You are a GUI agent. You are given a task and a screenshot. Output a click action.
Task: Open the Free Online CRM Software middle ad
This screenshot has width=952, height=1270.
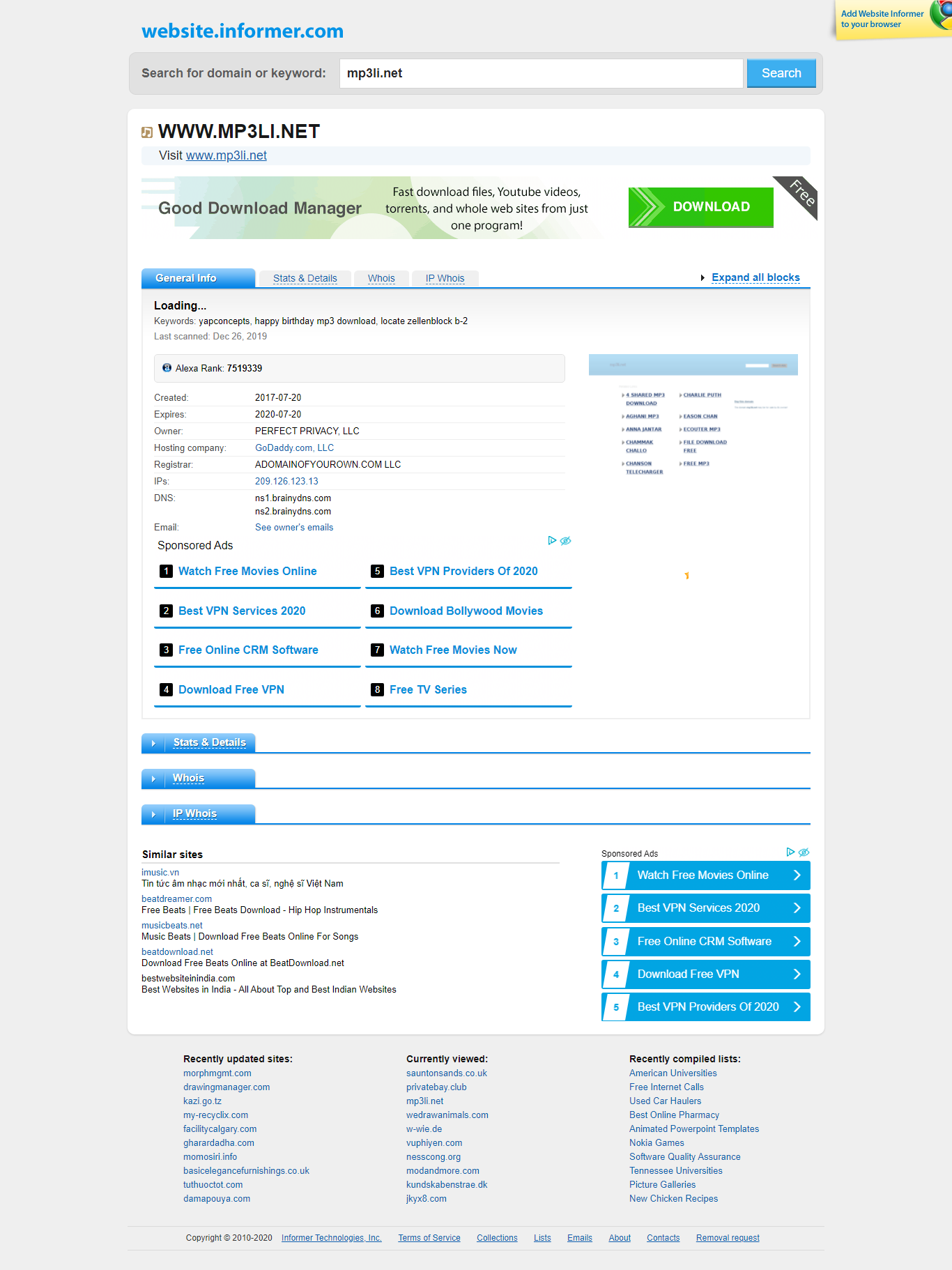click(x=248, y=650)
